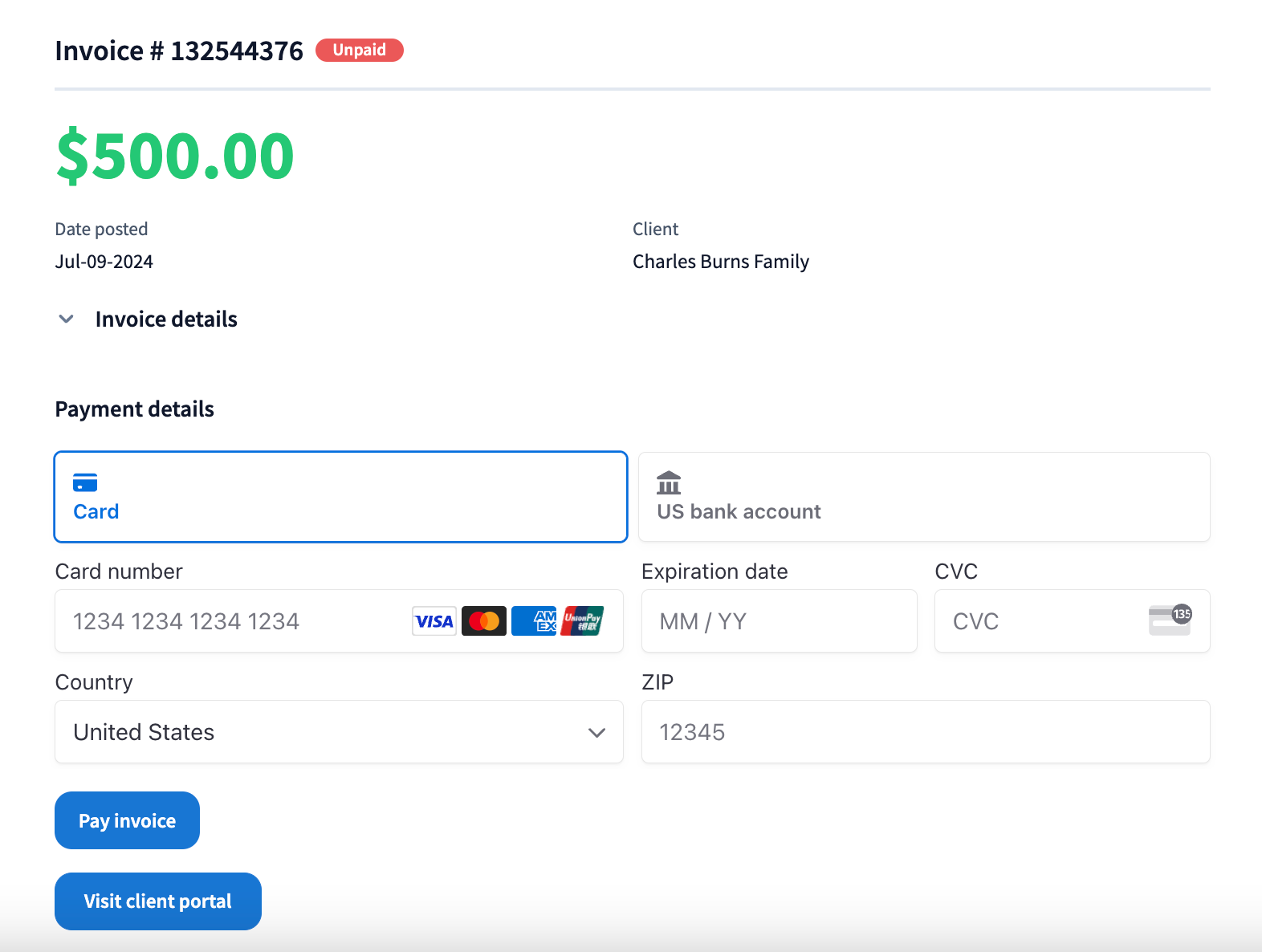The image size is (1262, 952).
Task: Click the Expiration date field
Action: (779, 621)
